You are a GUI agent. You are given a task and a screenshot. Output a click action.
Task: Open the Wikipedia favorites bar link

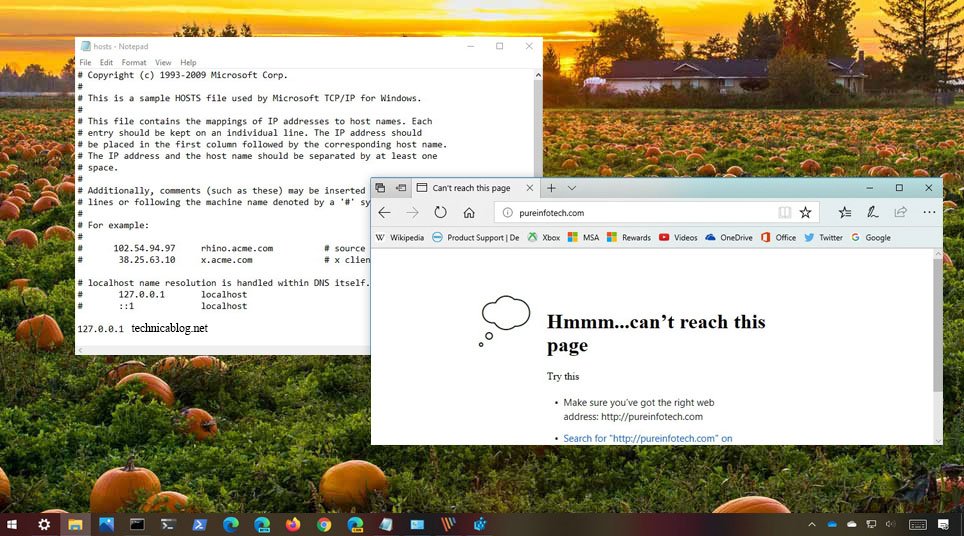pyautogui.click(x=400, y=238)
